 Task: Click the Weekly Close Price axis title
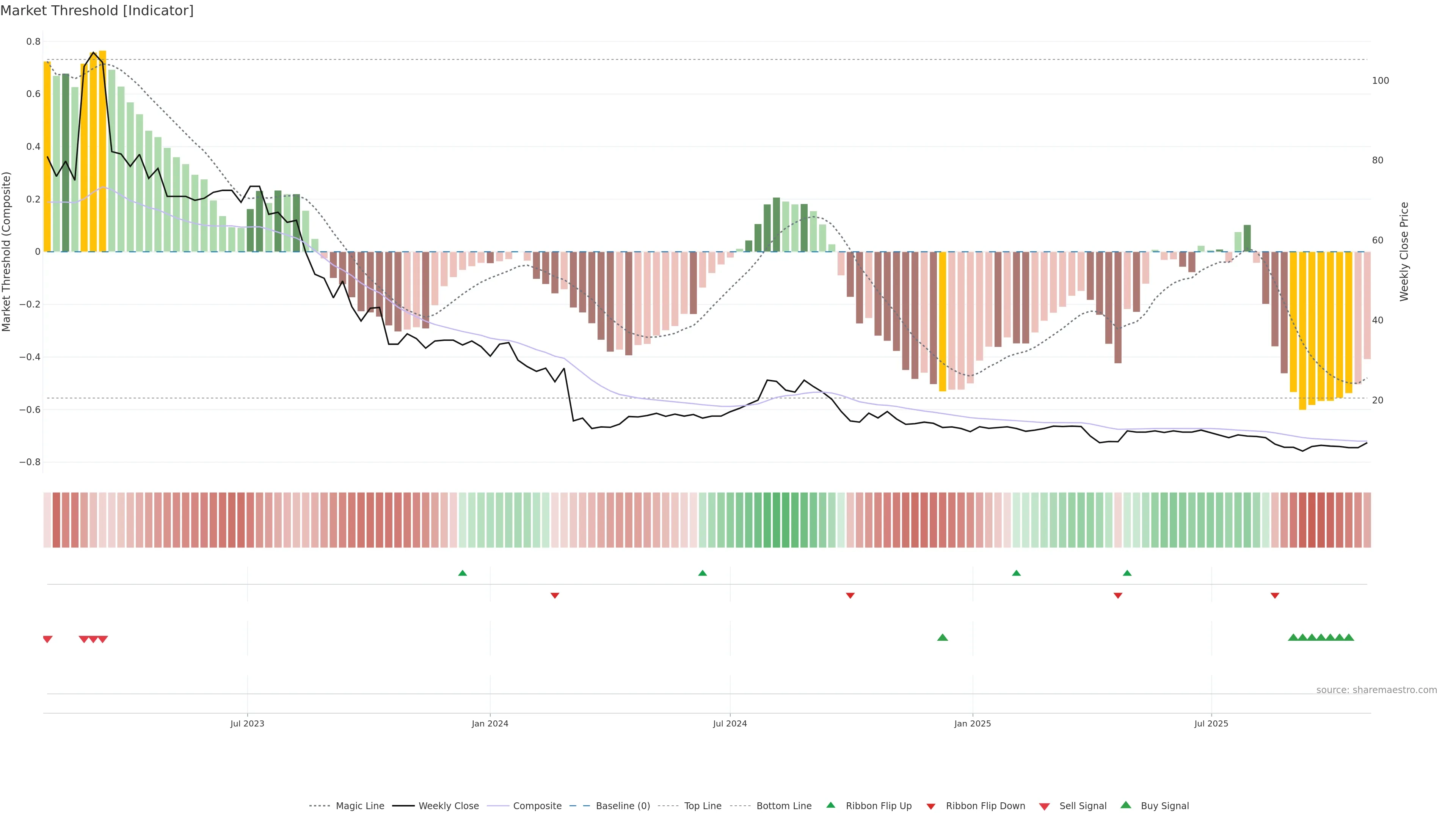pyautogui.click(x=1404, y=251)
